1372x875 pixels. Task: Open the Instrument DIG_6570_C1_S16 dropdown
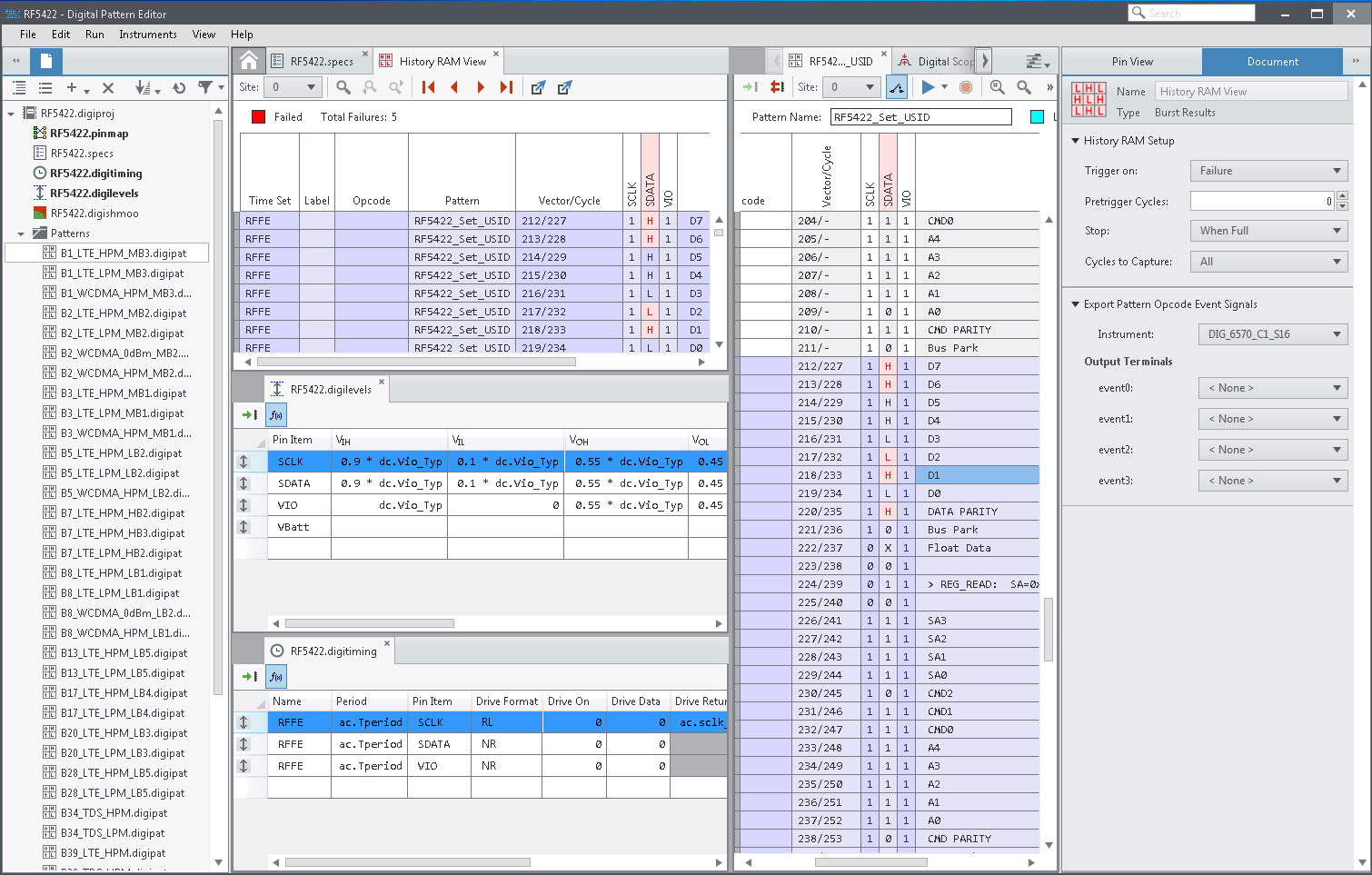[x=1272, y=334]
